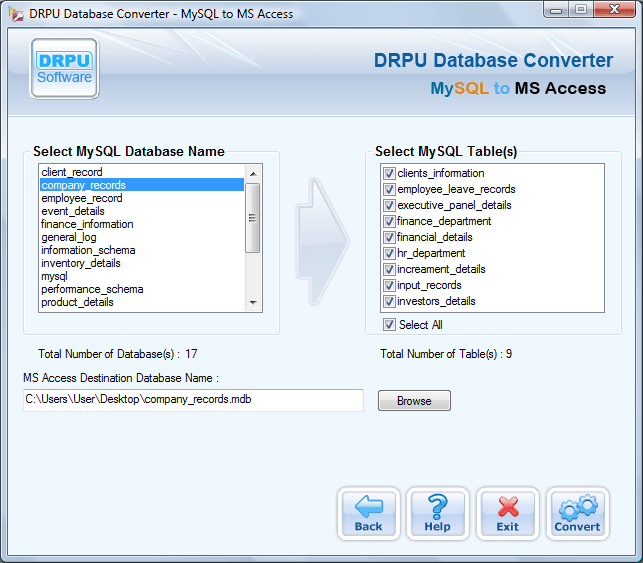Image resolution: width=643 pixels, height=563 pixels.
Task: Select general_log database
Action: click(x=142, y=237)
